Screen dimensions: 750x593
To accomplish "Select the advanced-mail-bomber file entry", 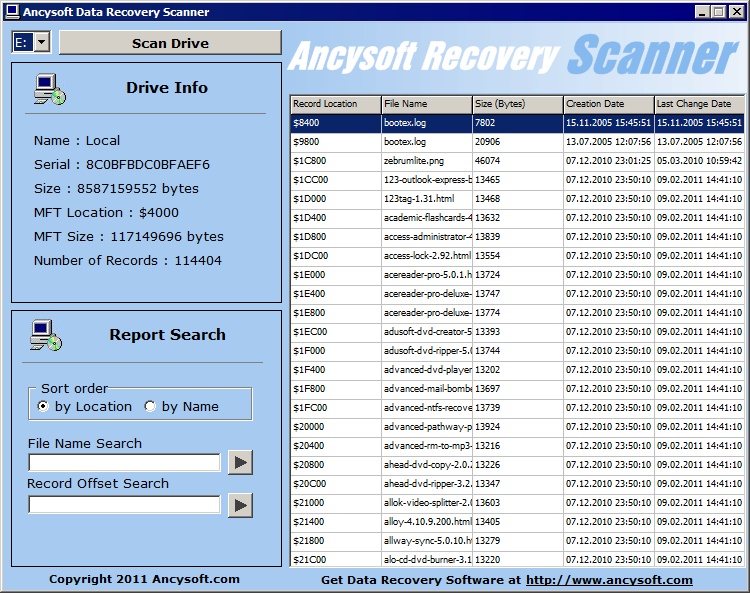I will [x=427, y=389].
